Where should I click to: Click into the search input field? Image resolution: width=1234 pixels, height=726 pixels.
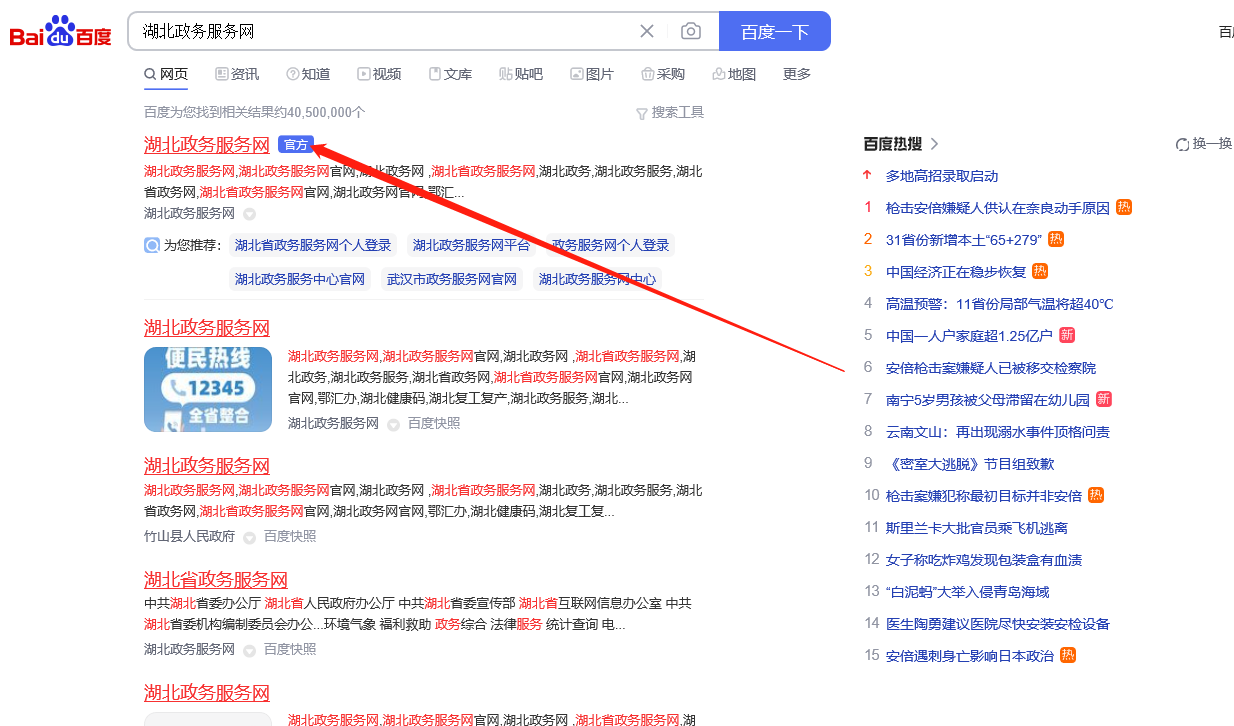pos(385,31)
